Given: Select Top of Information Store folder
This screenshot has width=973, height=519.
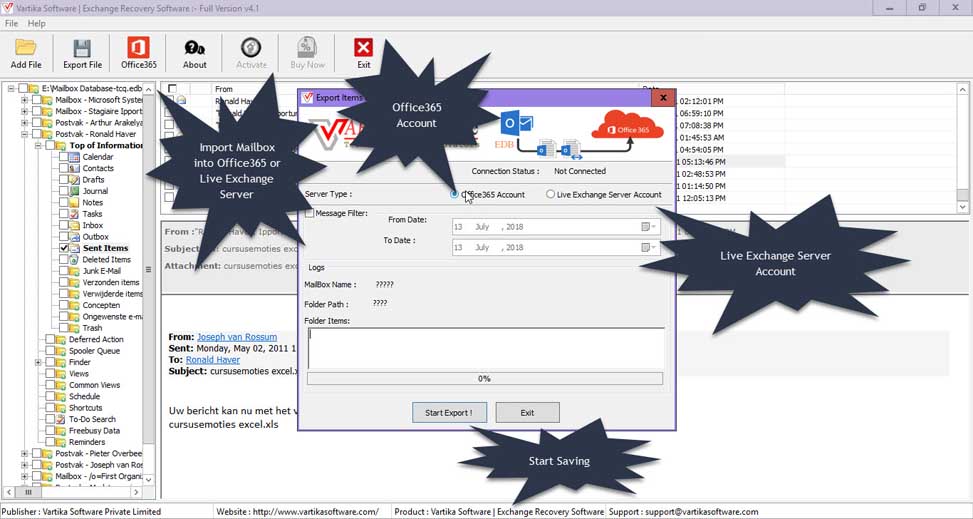Looking at the screenshot, I should [106, 145].
